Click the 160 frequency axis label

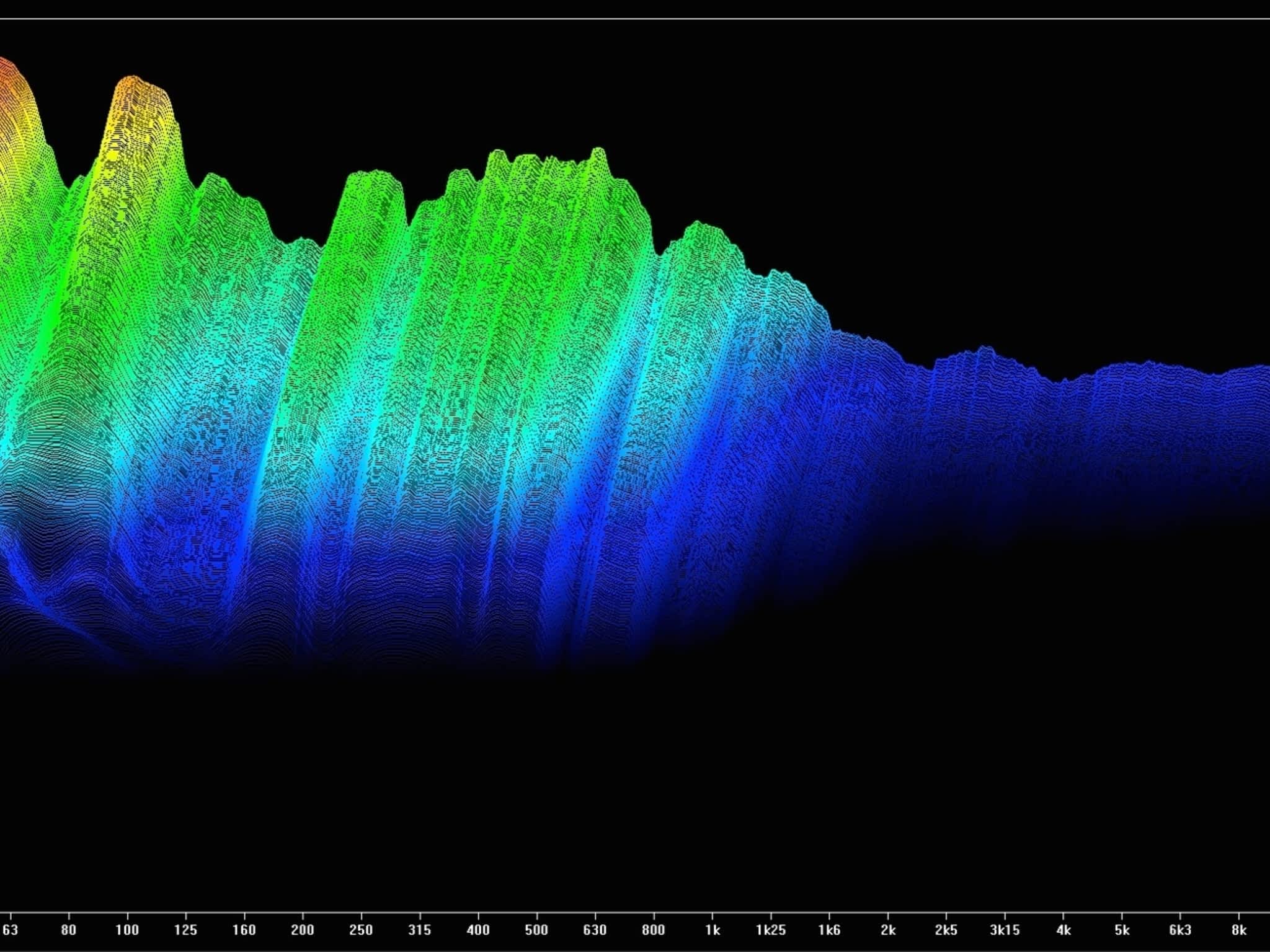click(x=244, y=930)
